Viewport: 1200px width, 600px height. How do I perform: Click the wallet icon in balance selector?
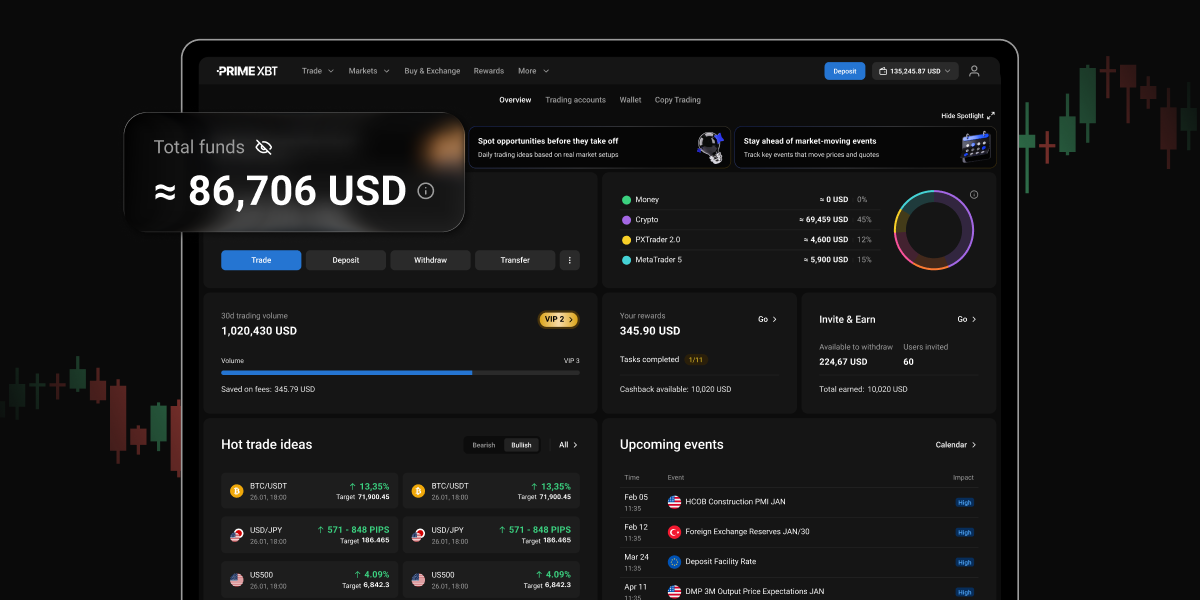coord(883,71)
